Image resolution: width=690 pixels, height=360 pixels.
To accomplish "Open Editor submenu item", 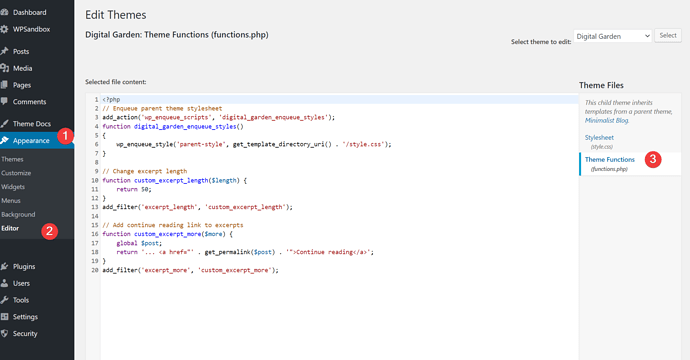I will click(x=10, y=228).
